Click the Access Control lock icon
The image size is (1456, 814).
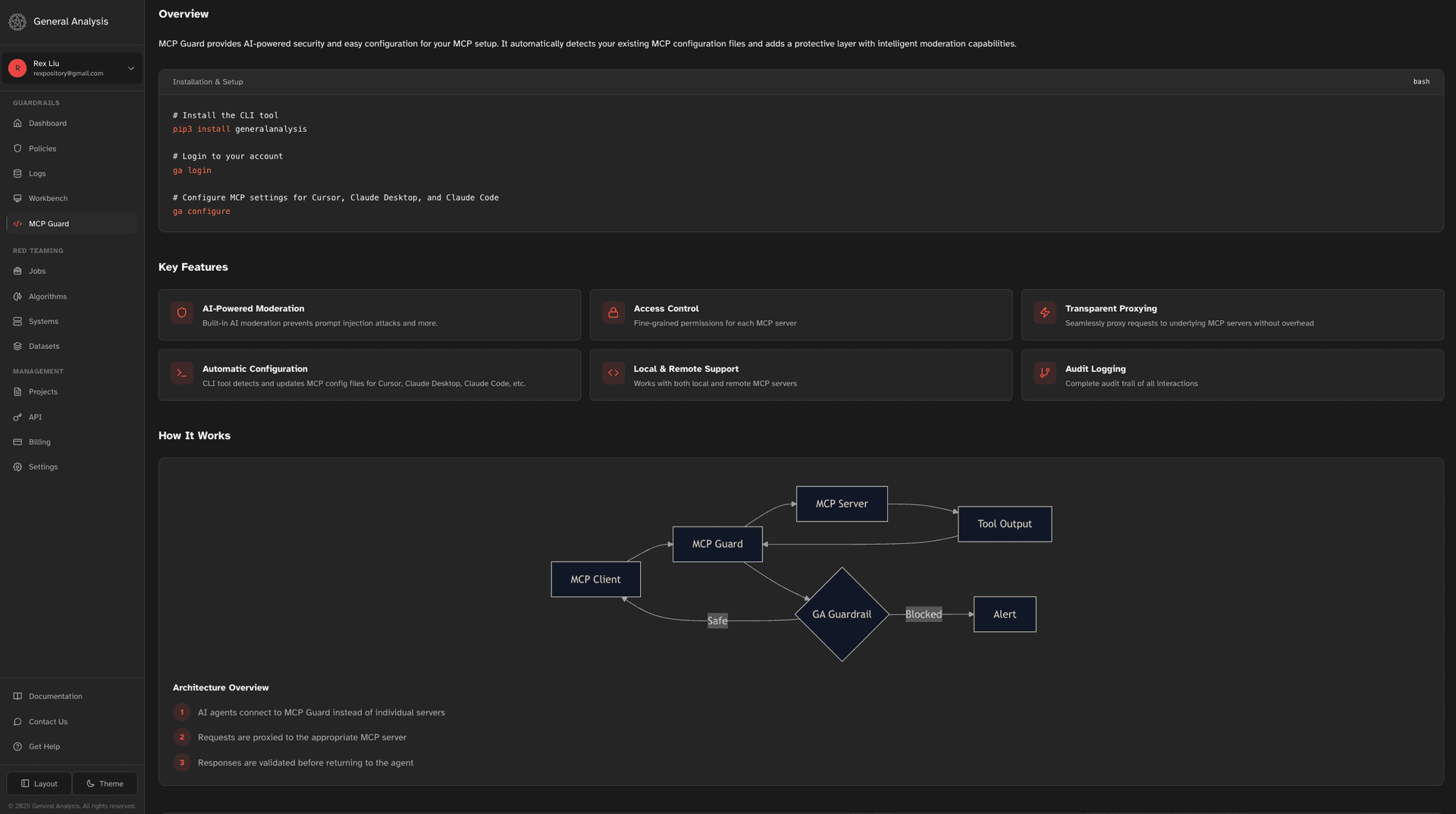click(613, 313)
